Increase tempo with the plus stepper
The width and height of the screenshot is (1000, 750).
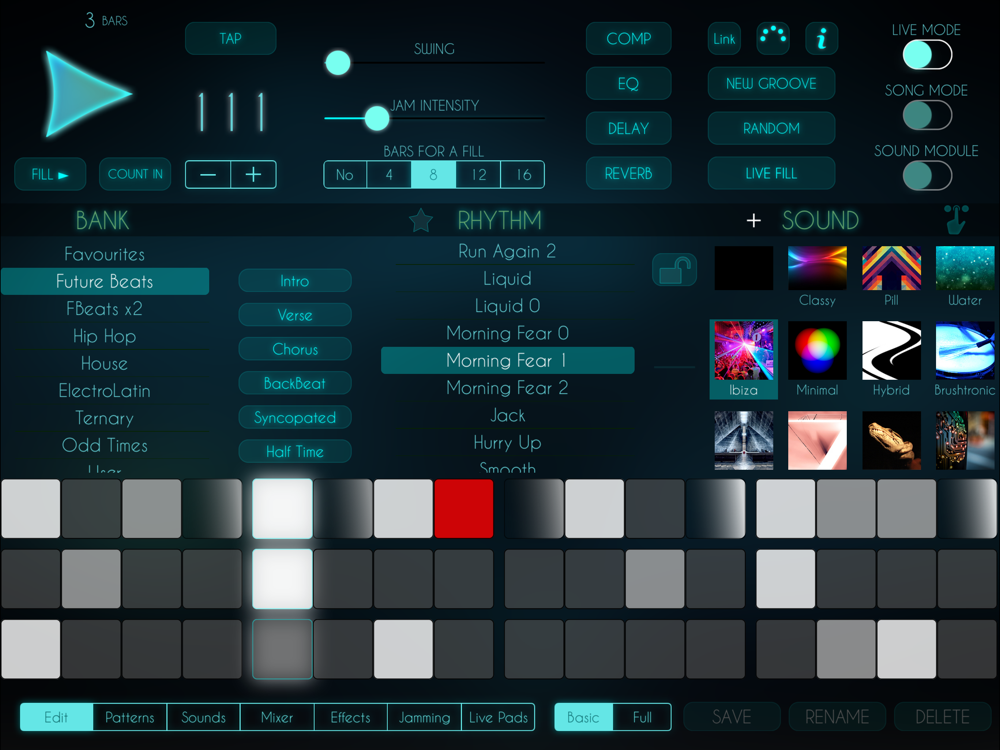254,174
